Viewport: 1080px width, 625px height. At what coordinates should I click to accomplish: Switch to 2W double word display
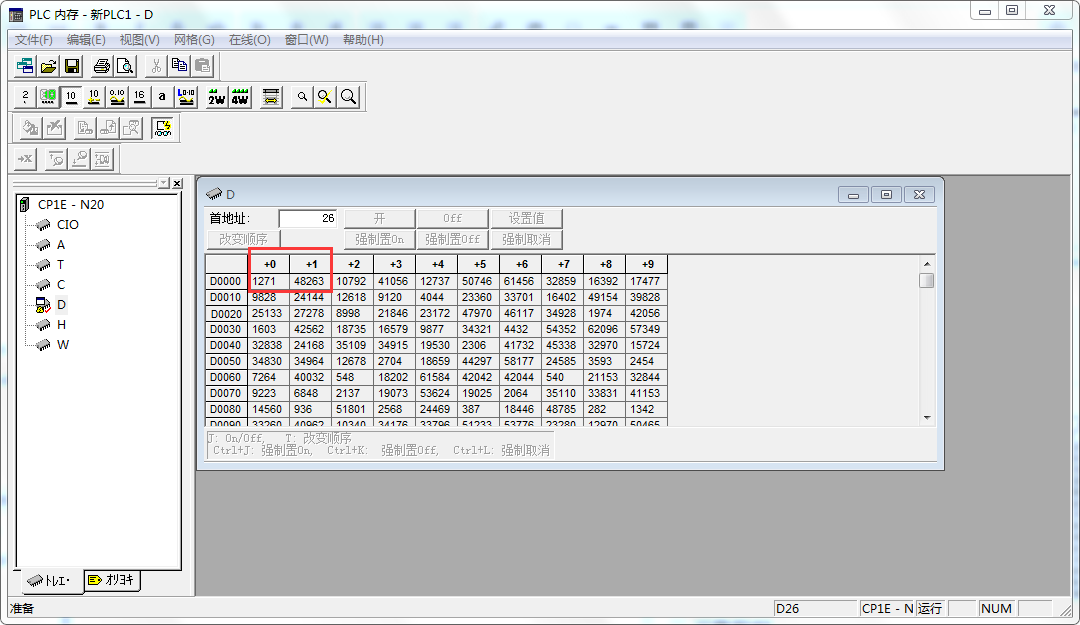tap(216, 97)
